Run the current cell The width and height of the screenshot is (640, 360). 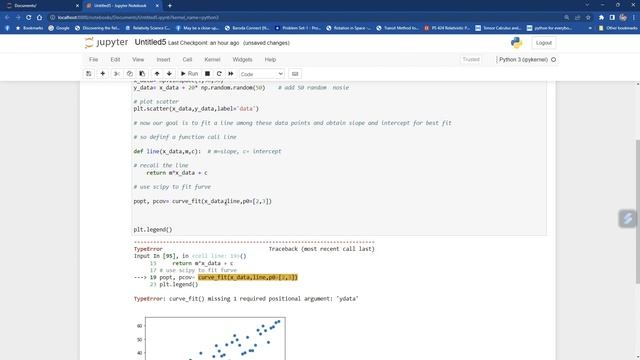(x=189, y=74)
